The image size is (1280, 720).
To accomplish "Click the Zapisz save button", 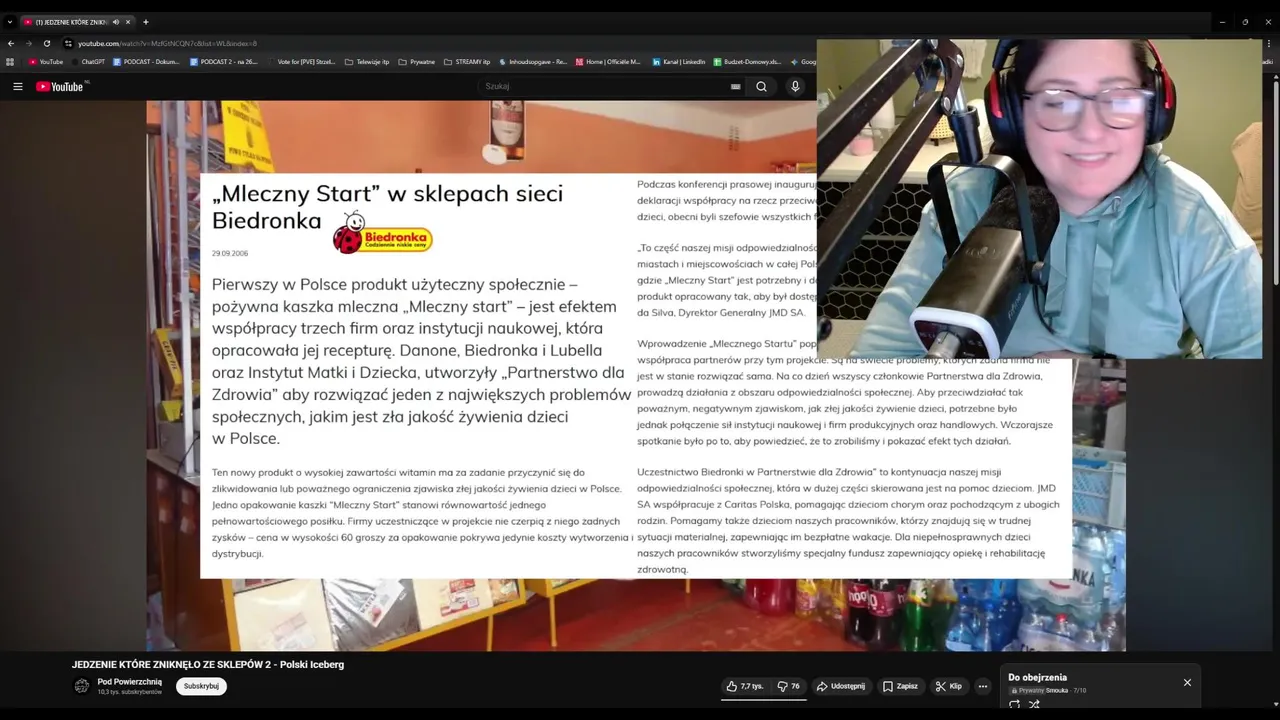I will (900, 686).
